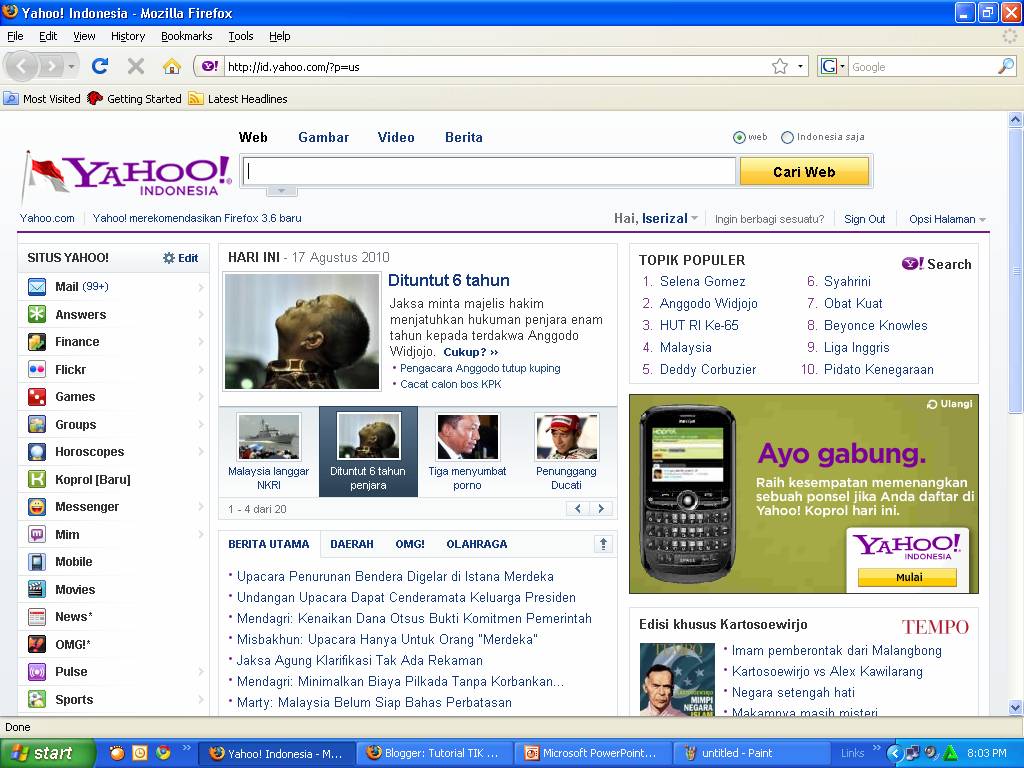Screen dimensions: 1024x768
Task: Click the Ulangi replay link on the ad
Action: (950, 404)
